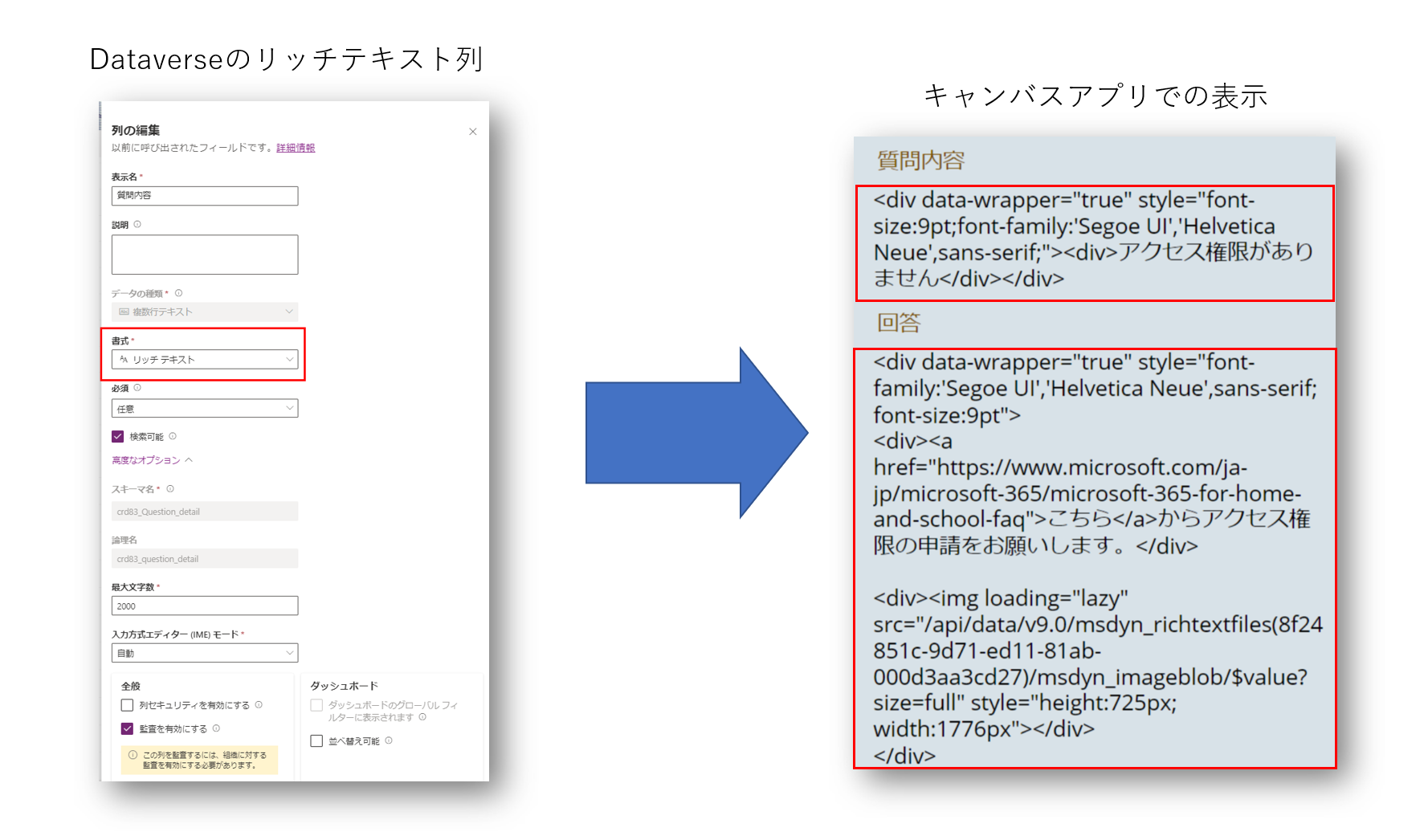1424x840 pixels.
Task: Click info icon beside ダッシュボード filter option
Action: tap(422, 717)
